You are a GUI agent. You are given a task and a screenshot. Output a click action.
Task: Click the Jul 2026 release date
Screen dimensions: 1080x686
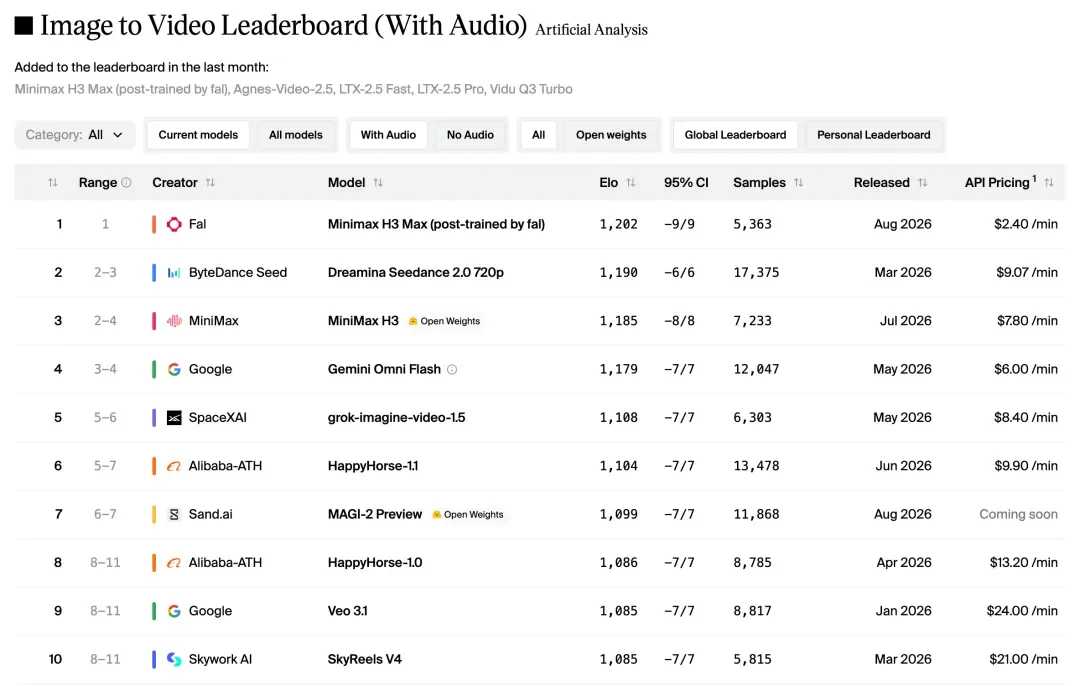click(905, 321)
